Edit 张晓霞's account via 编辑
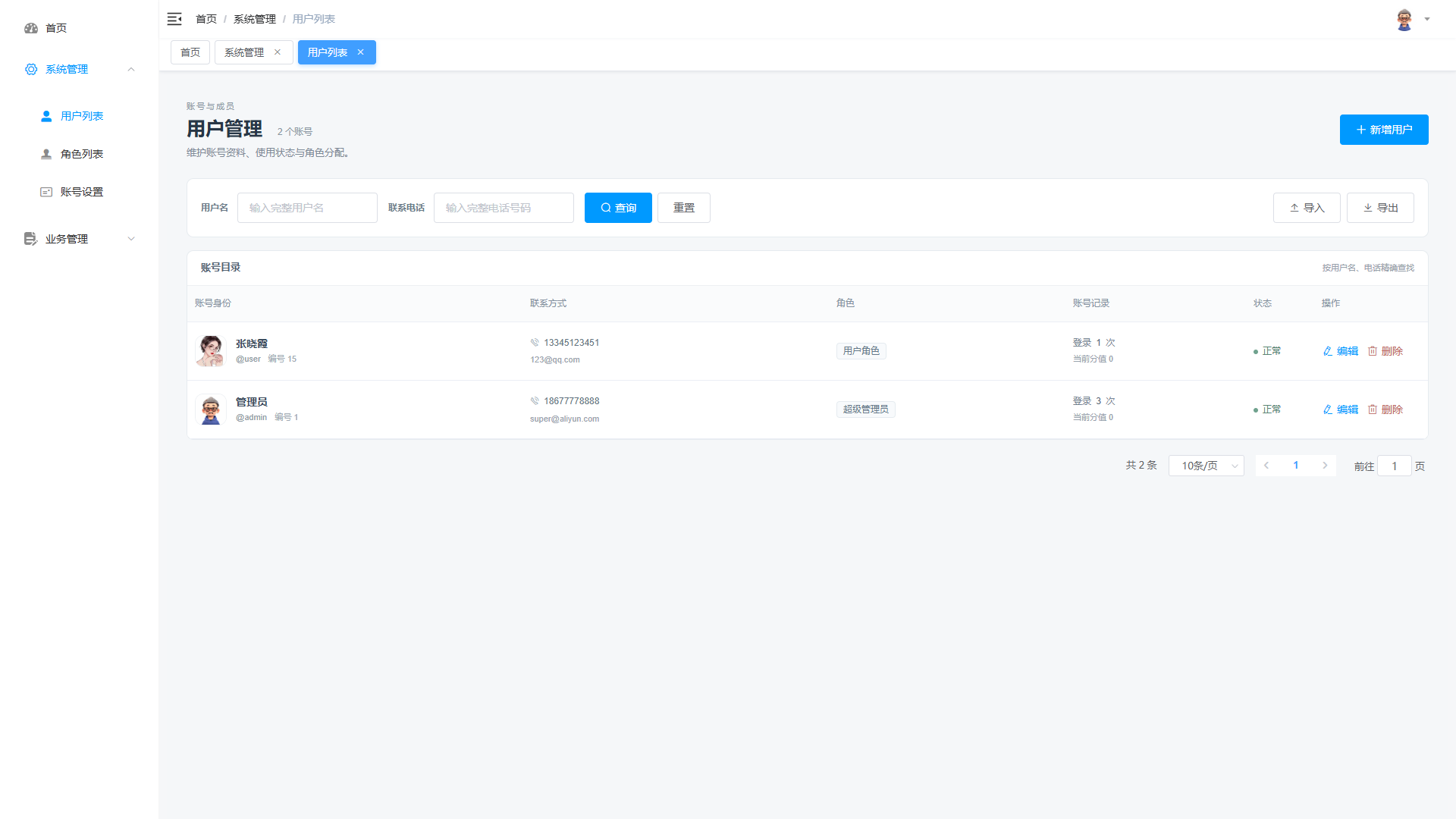 click(x=1341, y=351)
